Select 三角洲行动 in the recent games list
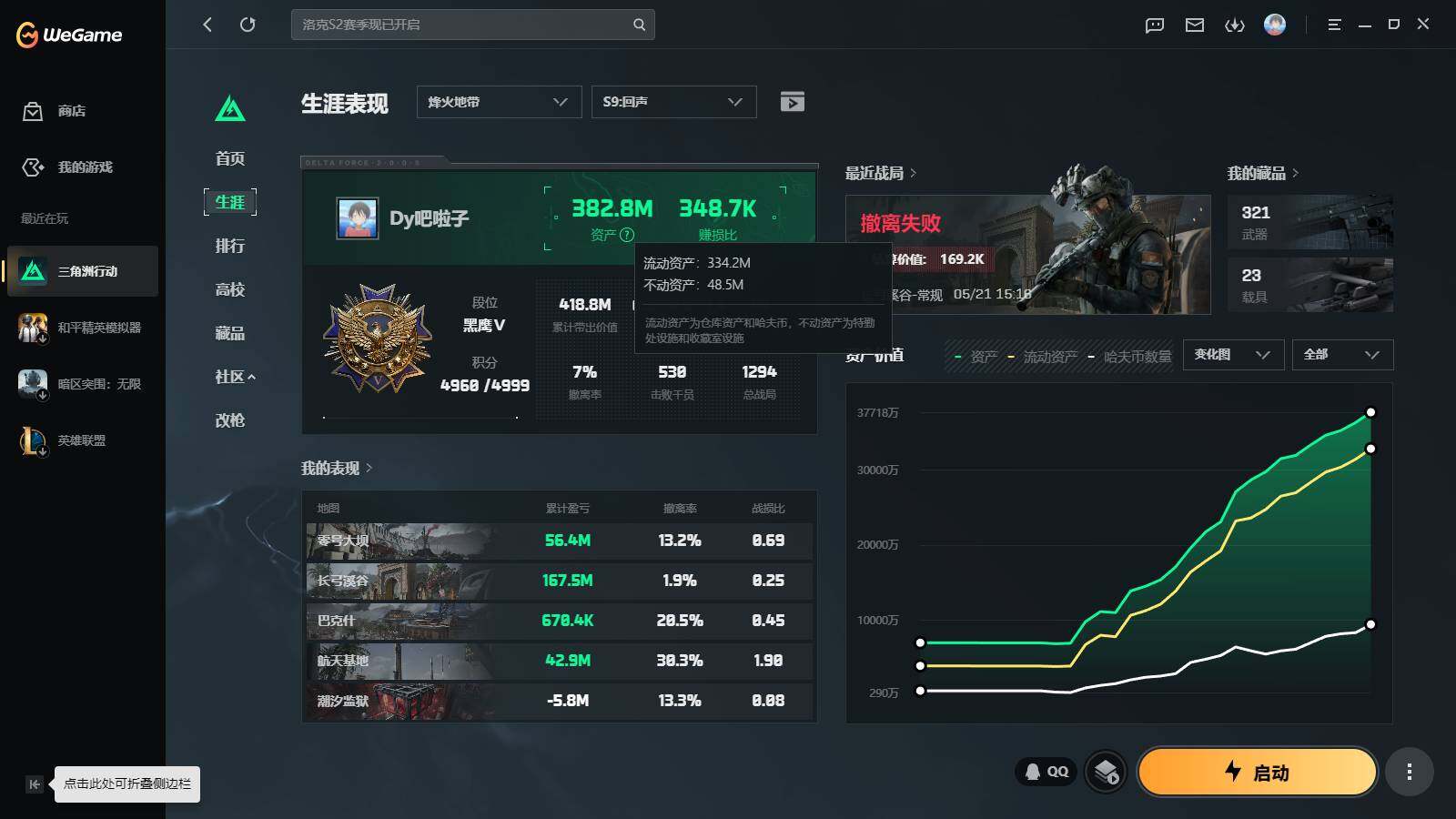The image size is (1456, 819). click(x=83, y=271)
